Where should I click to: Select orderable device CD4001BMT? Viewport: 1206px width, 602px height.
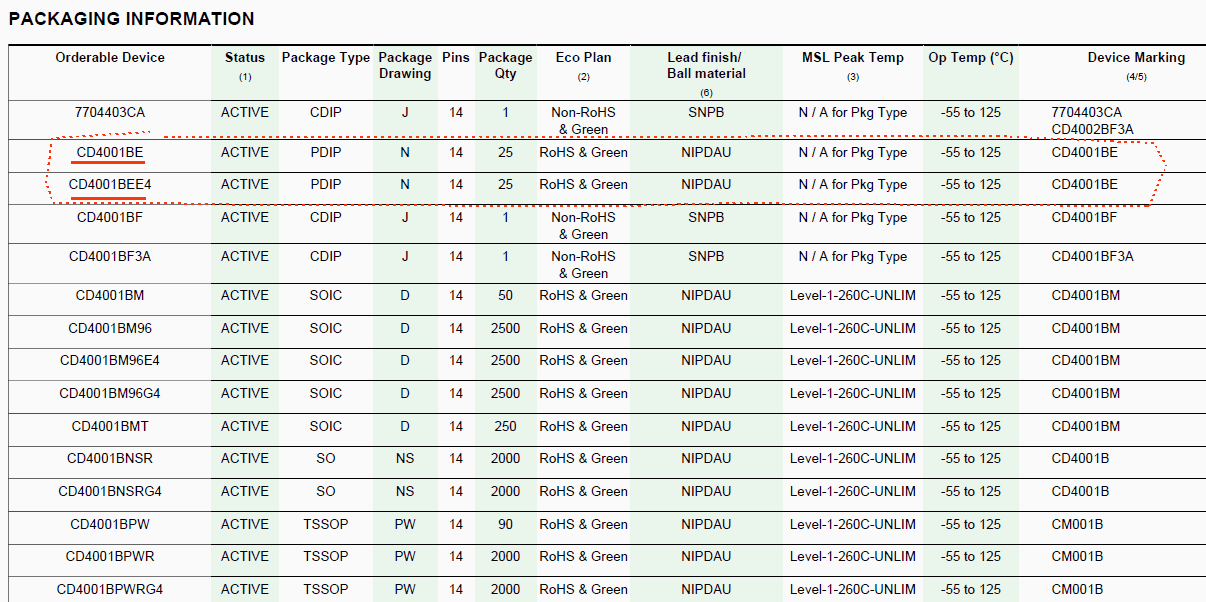[x=110, y=427]
